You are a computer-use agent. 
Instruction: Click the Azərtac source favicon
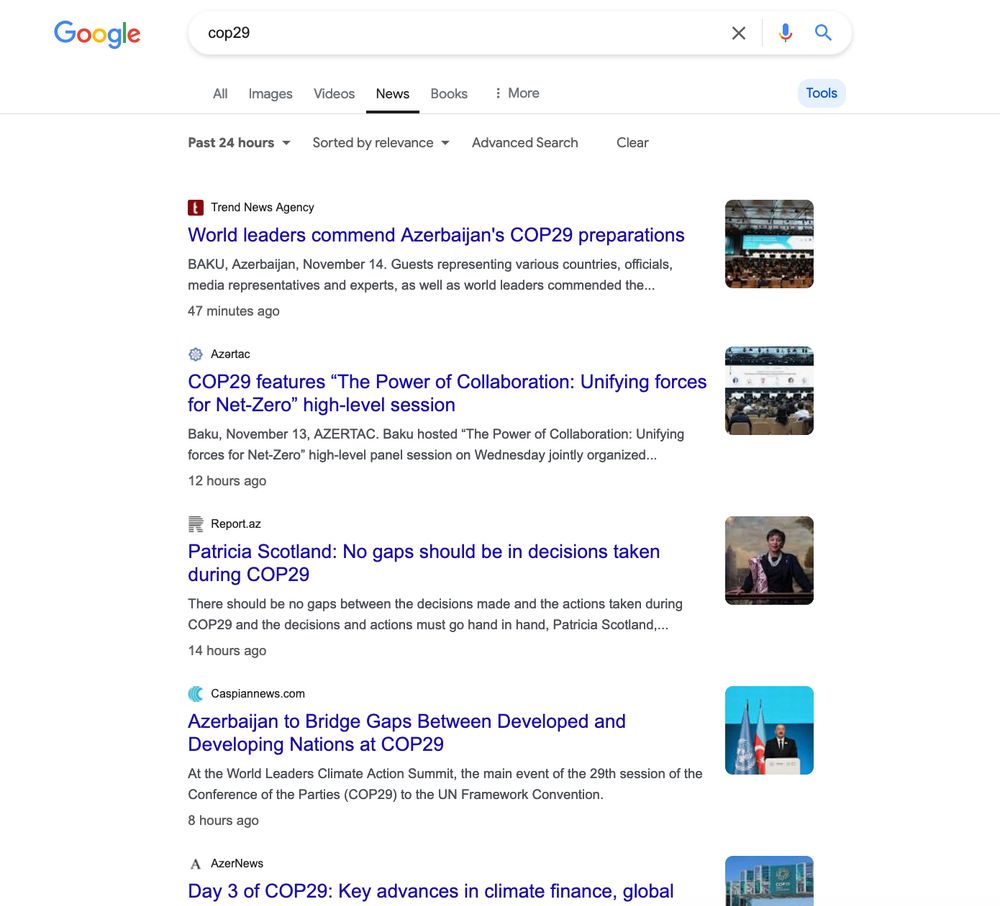(195, 354)
